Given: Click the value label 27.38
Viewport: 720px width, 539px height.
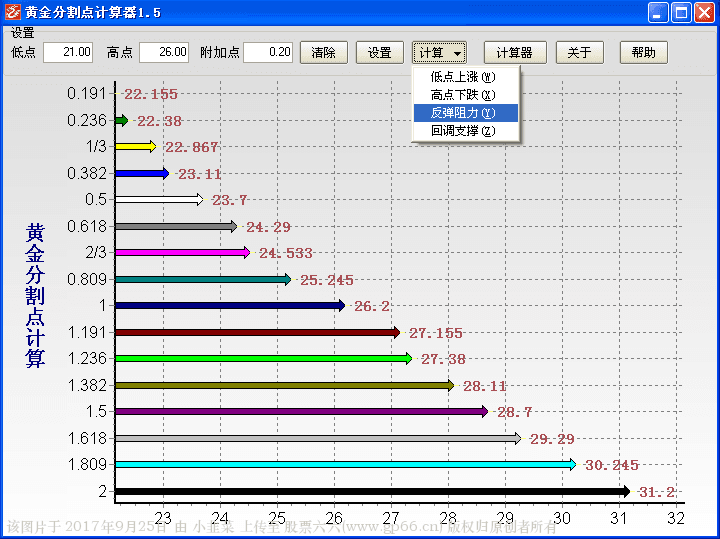Looking at the screenshot, I should click(x=443, y=359).
